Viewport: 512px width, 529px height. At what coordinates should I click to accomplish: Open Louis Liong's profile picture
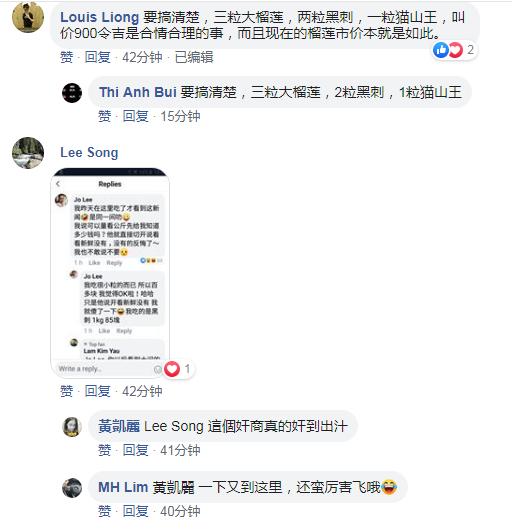(x=28, y=17)
